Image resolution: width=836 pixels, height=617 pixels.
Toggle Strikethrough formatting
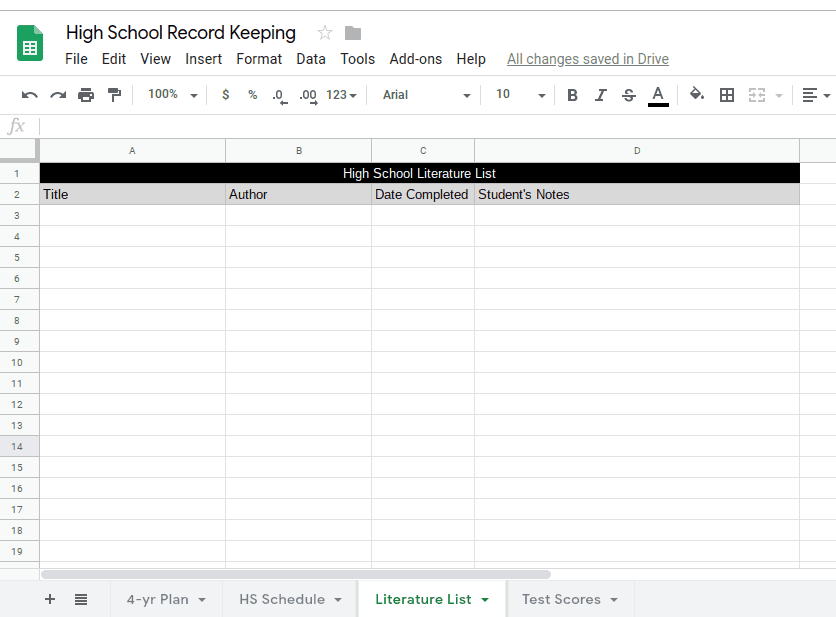click(628, 95)
